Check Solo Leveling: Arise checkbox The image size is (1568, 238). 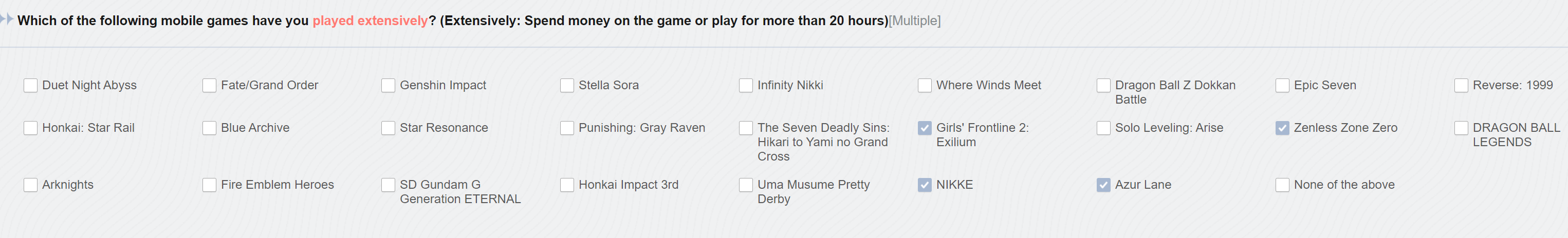[x=1103, y=128]
